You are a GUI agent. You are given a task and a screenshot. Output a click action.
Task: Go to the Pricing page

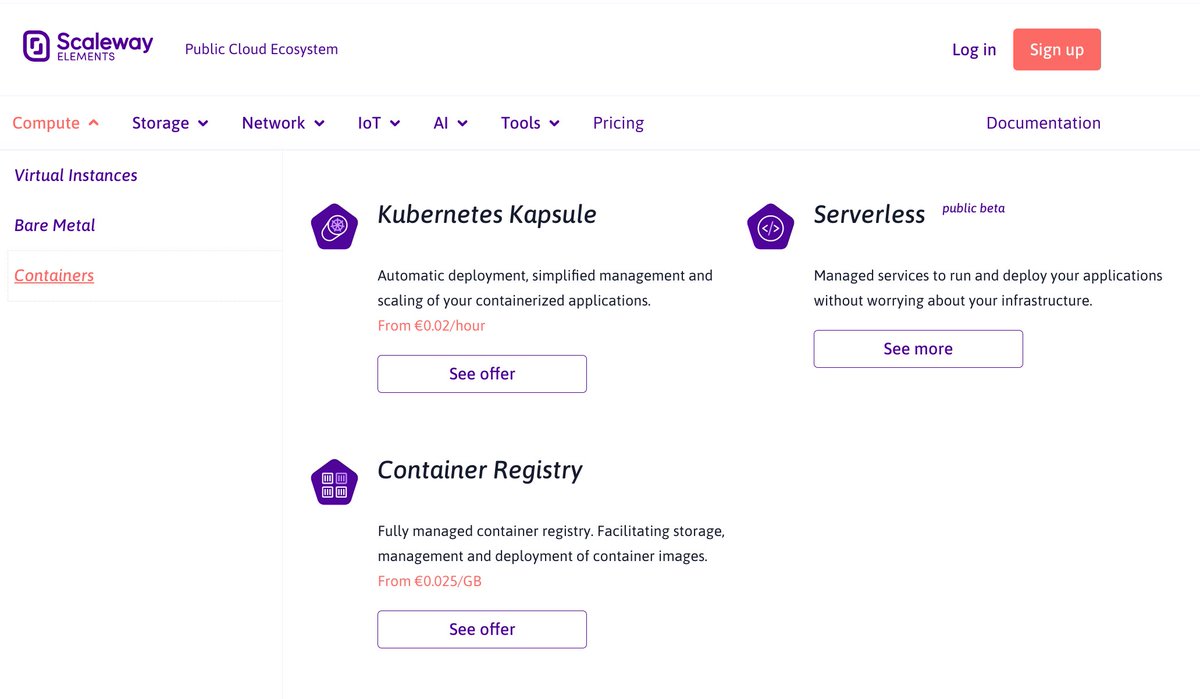tap(618, 123)
